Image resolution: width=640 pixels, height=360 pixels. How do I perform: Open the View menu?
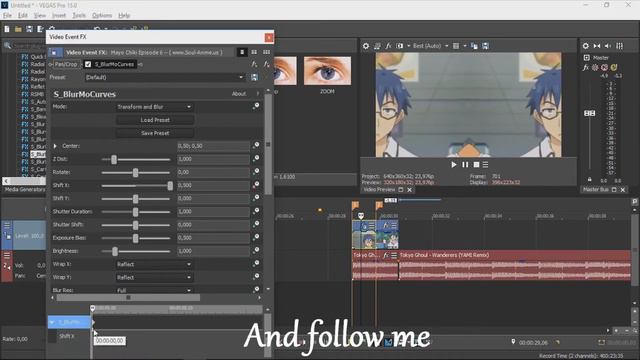[40, 16]
